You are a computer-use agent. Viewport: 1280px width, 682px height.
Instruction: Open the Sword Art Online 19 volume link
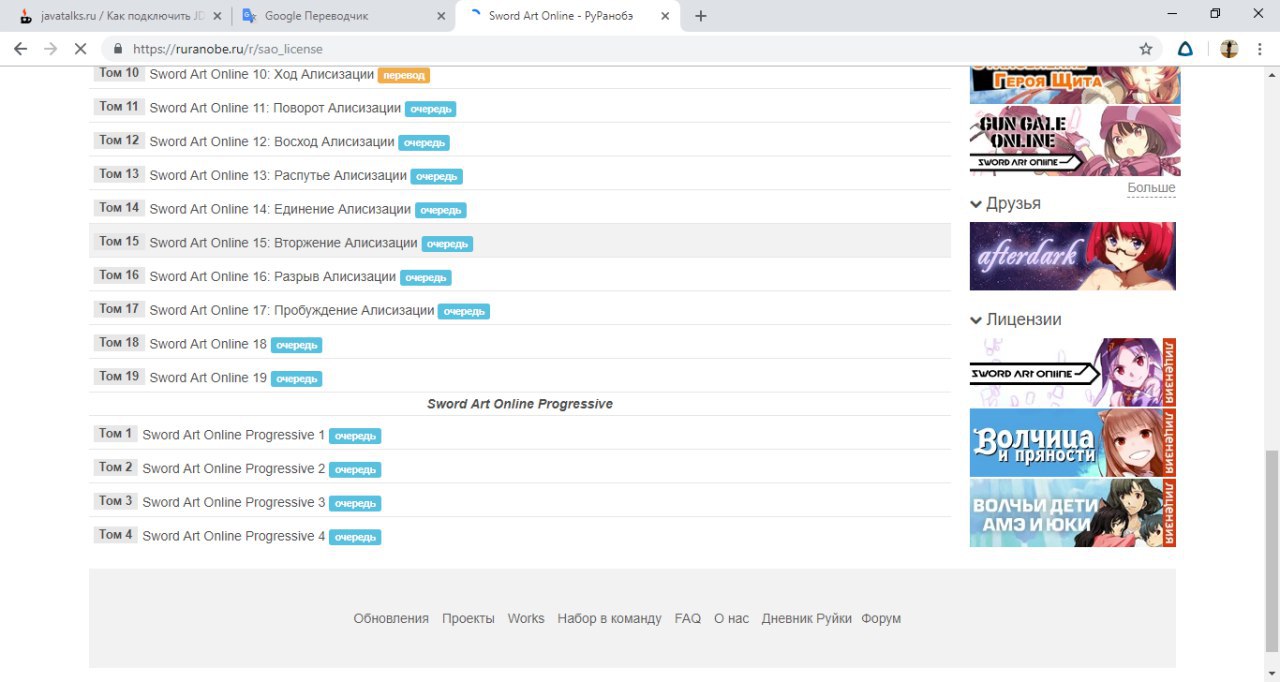(208, 377)
